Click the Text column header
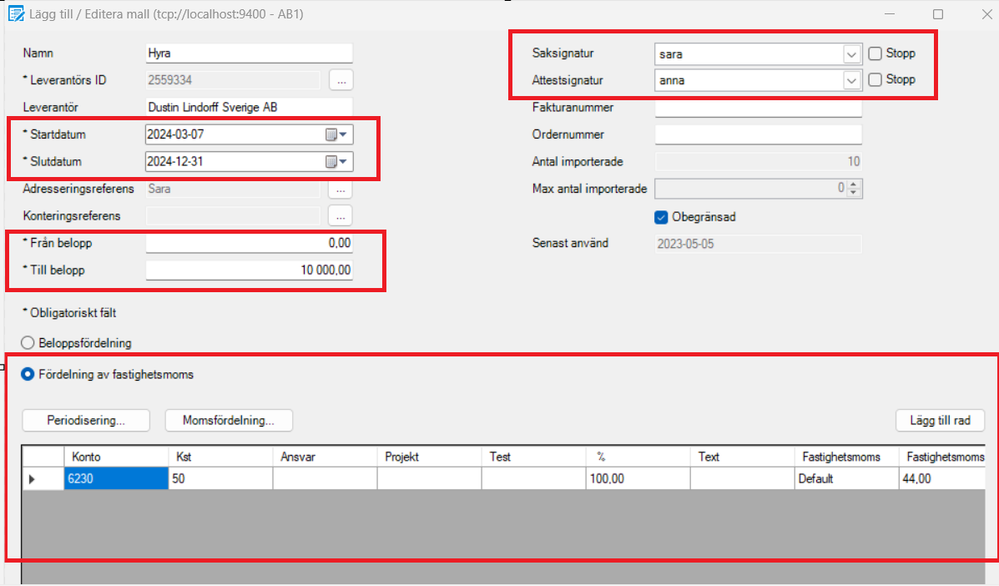This screenshot has width=999, height=586. [x=742, y=457]
